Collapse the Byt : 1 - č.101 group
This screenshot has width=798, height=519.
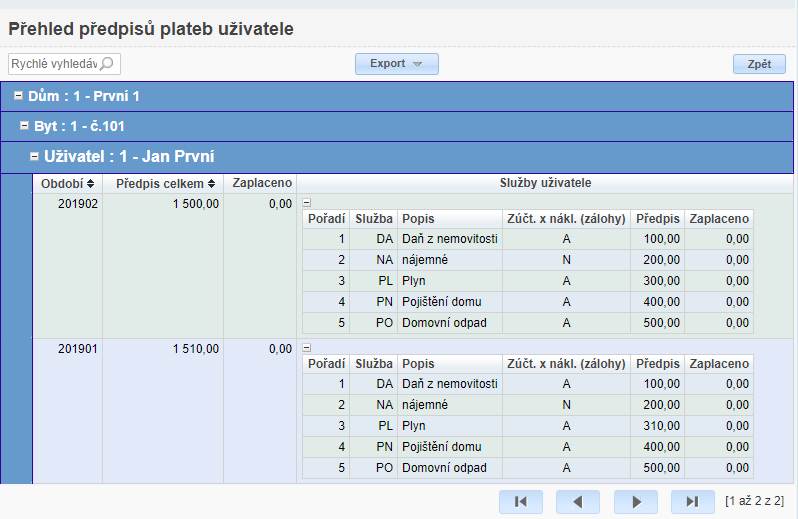tap(24, 126)
